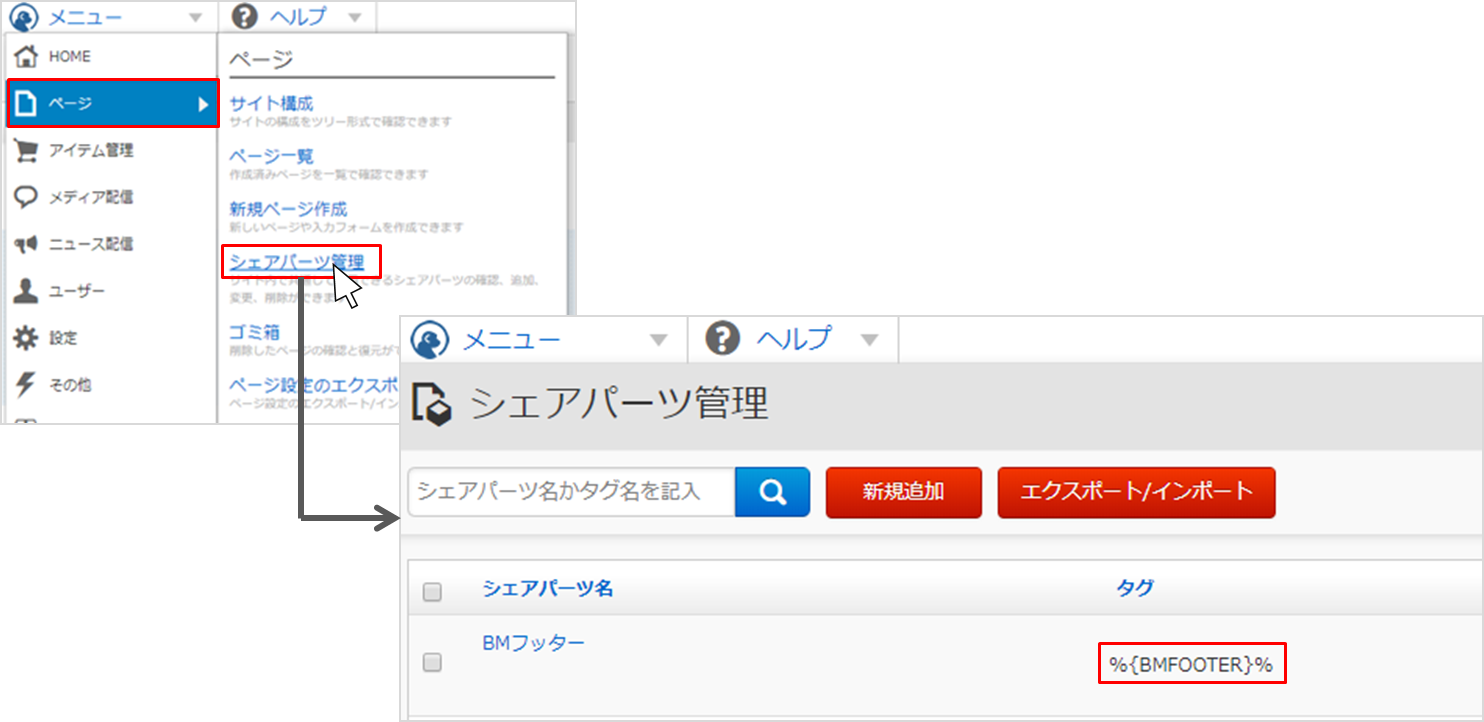Expand the ヘルプ dropdown arrow in share parts window

[x=869, y=340]
